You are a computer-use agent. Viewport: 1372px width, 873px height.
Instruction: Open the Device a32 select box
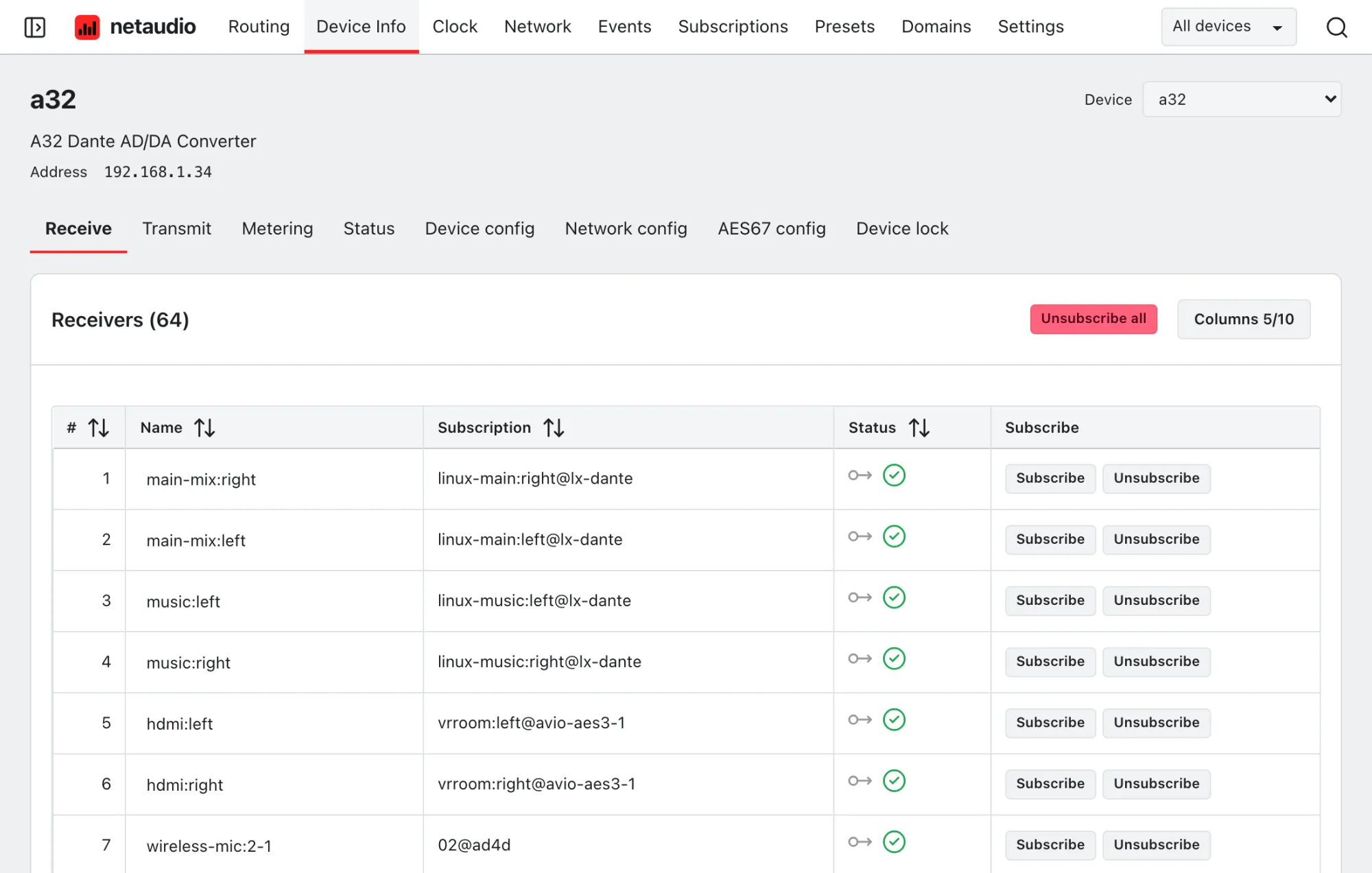click(x=1242, y=99)
